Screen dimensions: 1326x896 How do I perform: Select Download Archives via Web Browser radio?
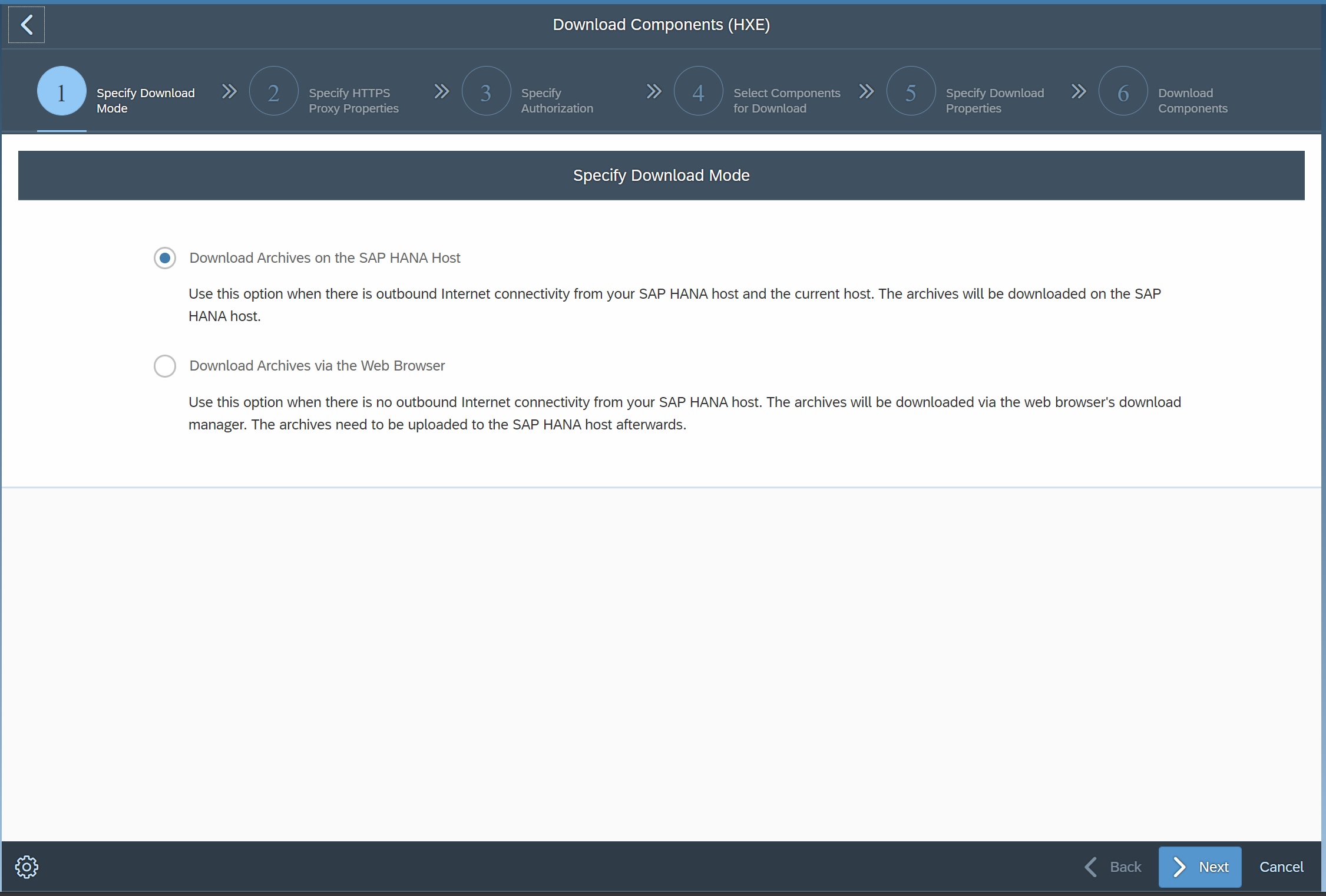[165, 366]
